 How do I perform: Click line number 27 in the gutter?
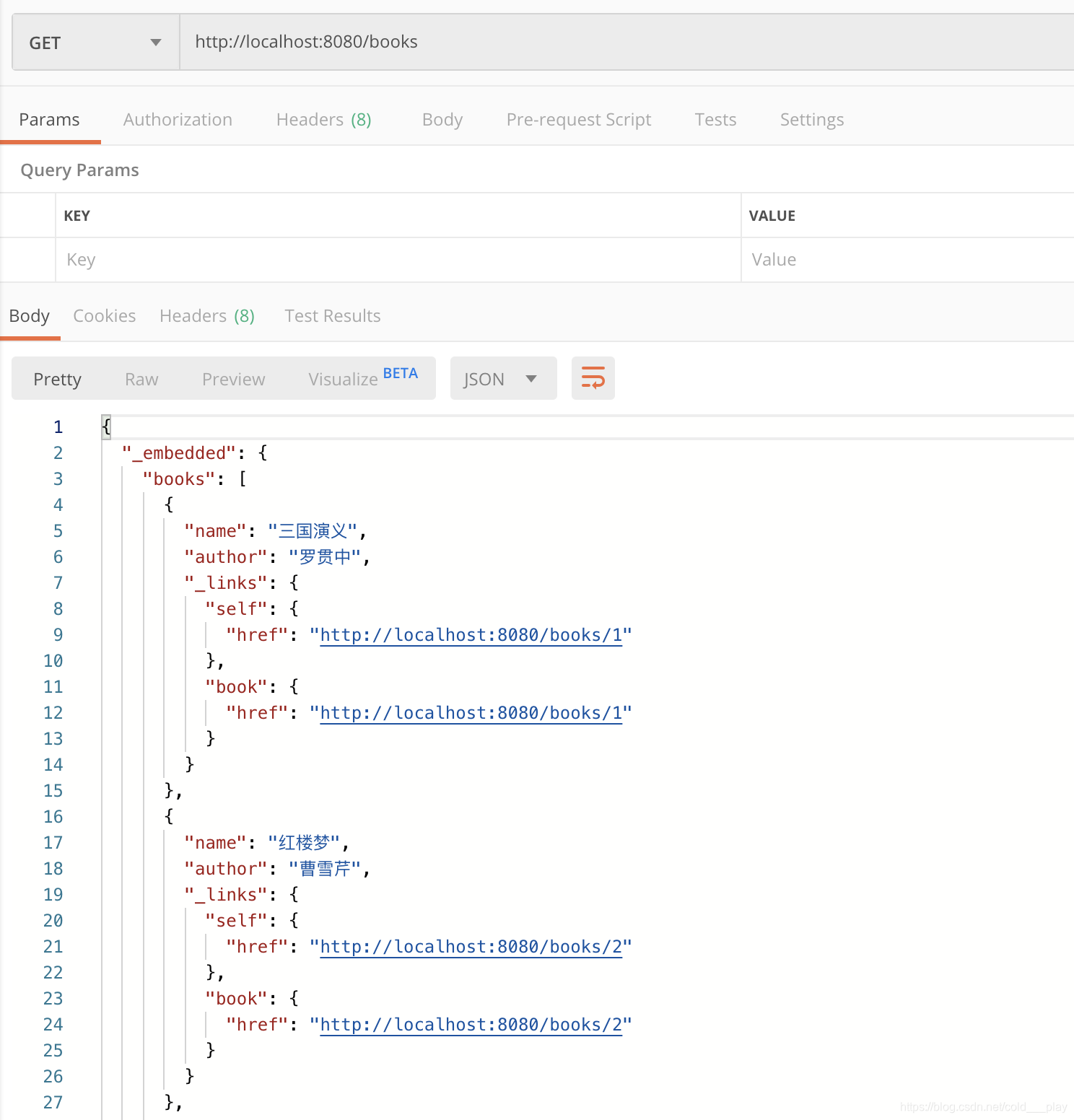coord(53,1103)
